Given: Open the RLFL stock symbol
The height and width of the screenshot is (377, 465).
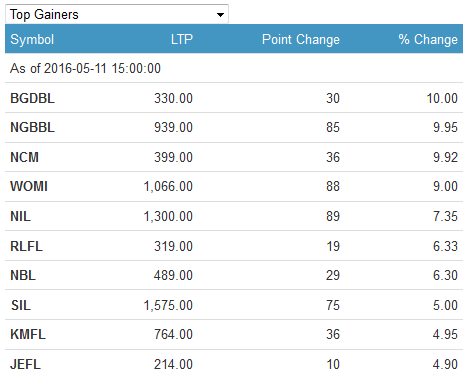Looking at the screenshot, I should click(x=26, y=246).
